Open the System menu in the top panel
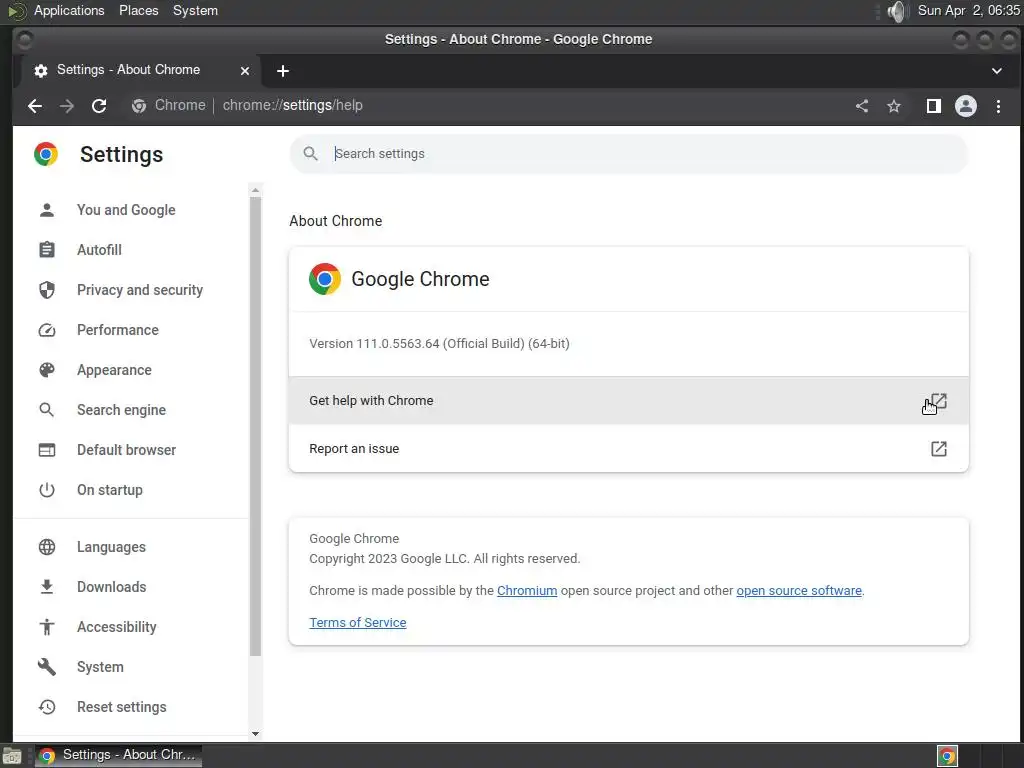This screenshot has width=1024, height=768. tap(195, 10)
